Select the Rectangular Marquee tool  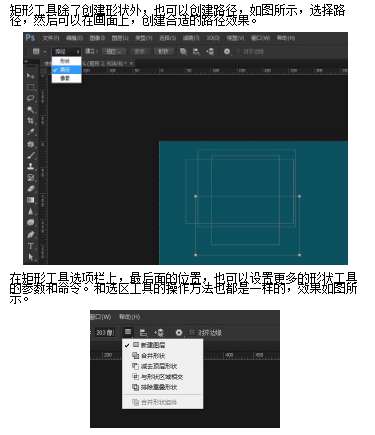tap(31, 87)
